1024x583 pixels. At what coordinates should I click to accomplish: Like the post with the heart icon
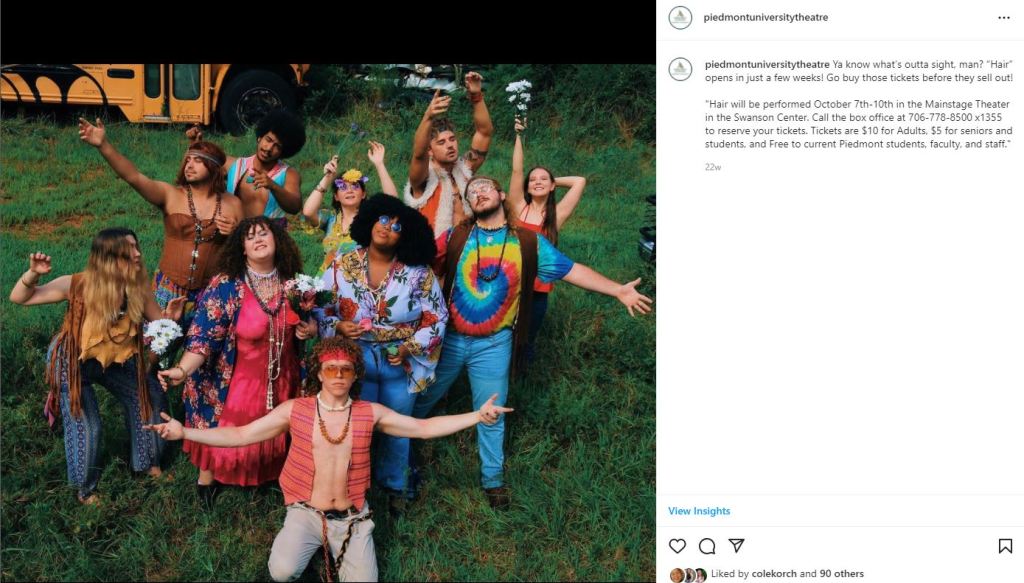(678, 546)
